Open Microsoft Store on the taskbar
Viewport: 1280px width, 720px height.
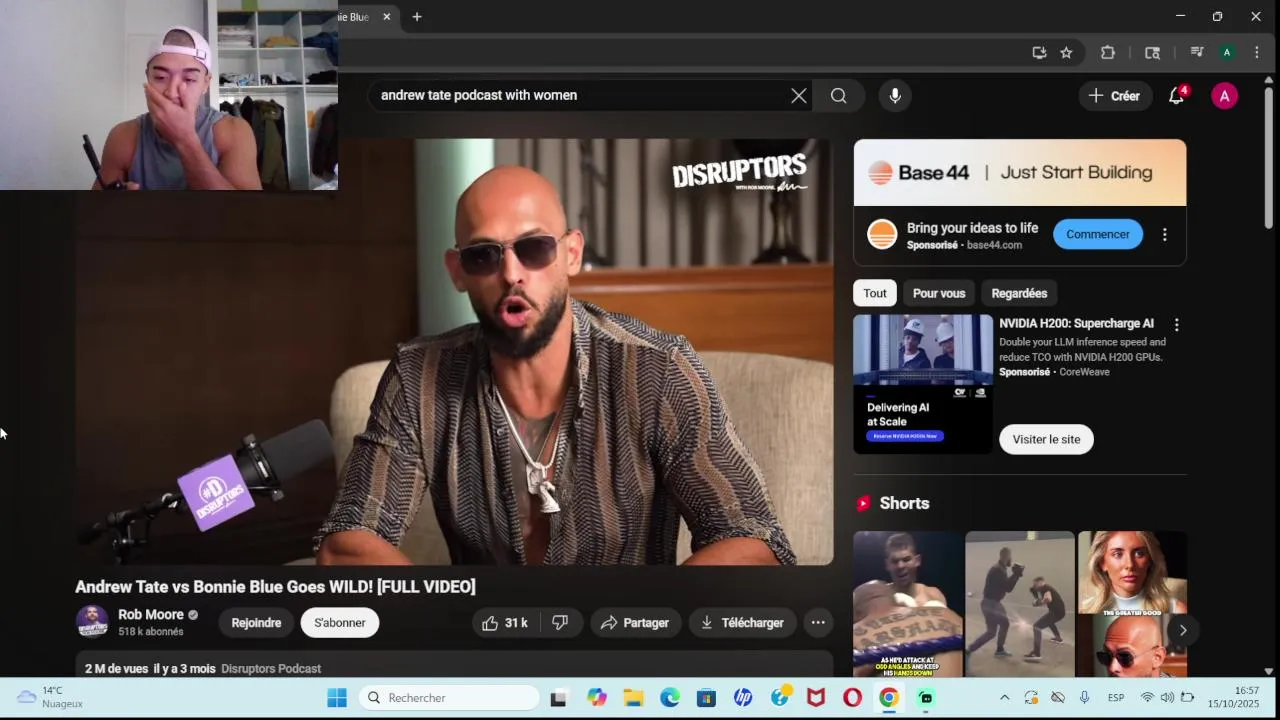[706, 698]
